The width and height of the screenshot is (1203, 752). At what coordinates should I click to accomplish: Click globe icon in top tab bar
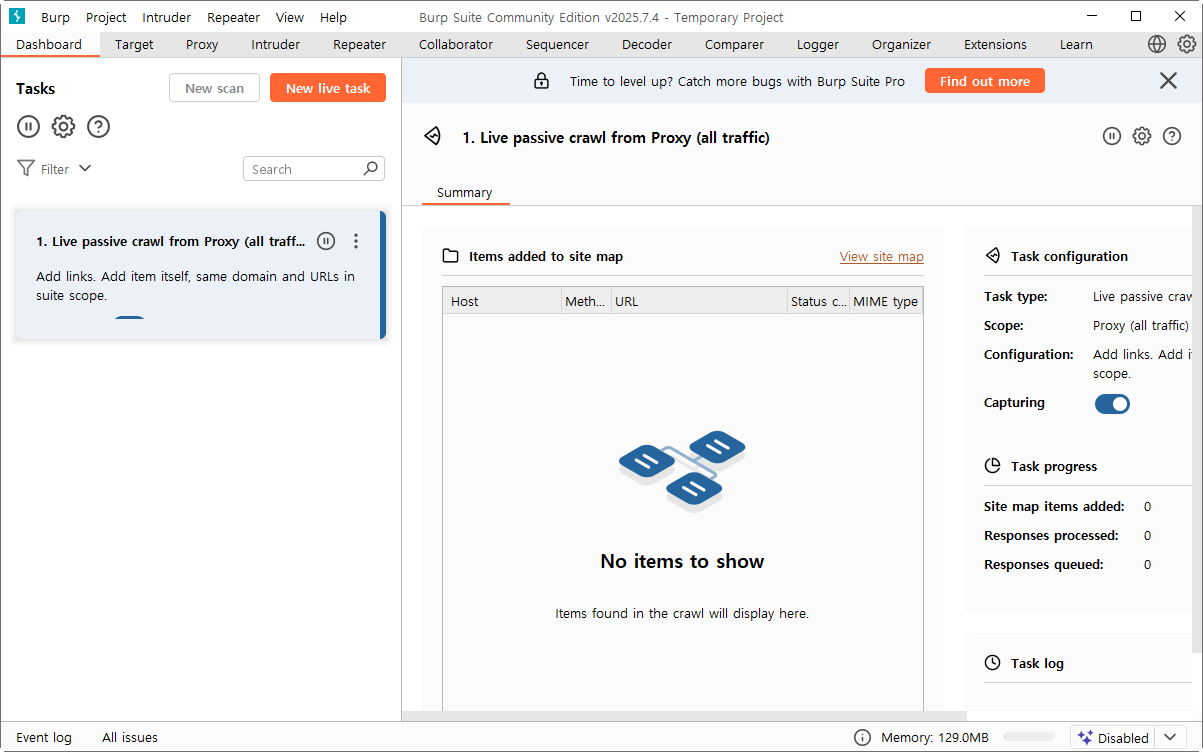1157,44
